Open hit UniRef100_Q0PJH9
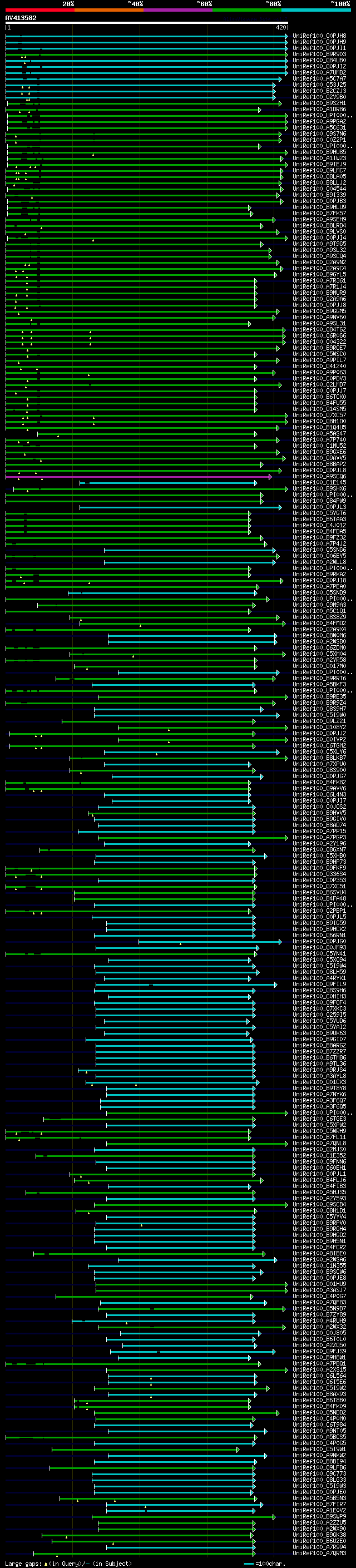 pyautogui.click(x=319, y=42)
